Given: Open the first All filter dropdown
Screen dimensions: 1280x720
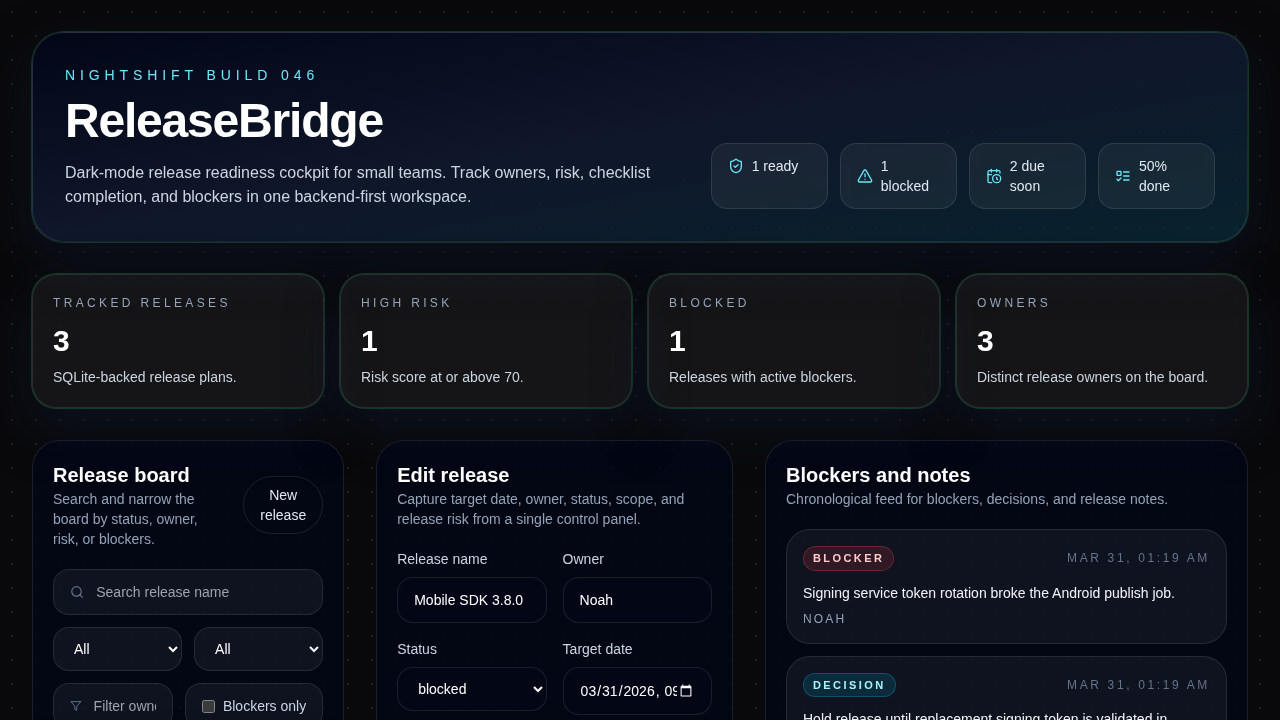Looking at the screenshot, I should [x=117, y=649].
